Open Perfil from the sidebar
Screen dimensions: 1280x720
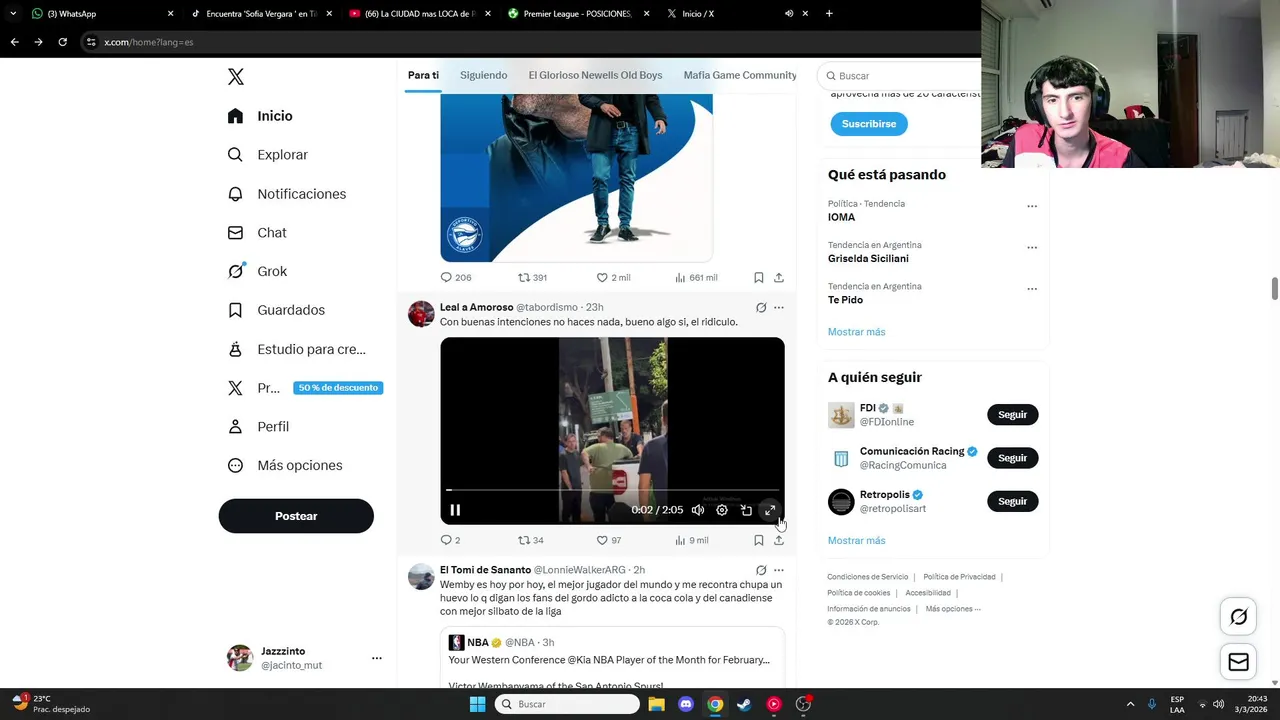pyautogui.click(x=258, y=427)
